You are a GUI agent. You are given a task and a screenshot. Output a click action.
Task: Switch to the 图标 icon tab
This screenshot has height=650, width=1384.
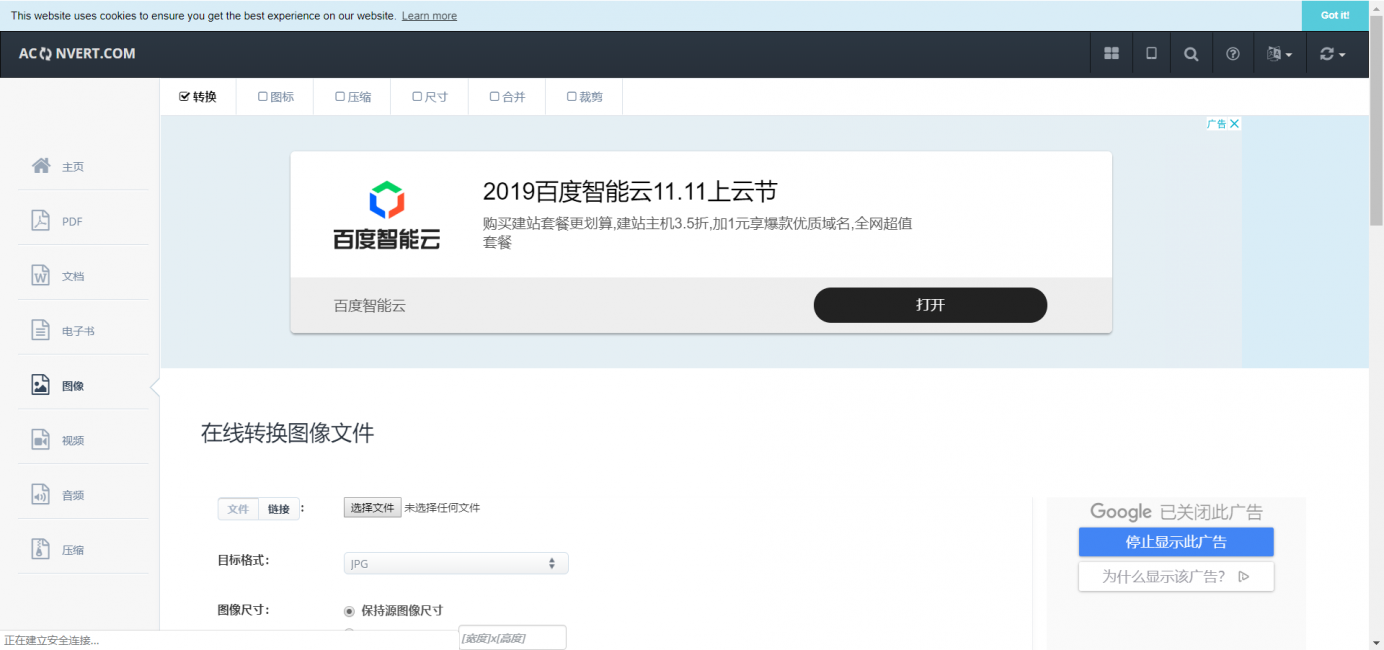(276, 97)
